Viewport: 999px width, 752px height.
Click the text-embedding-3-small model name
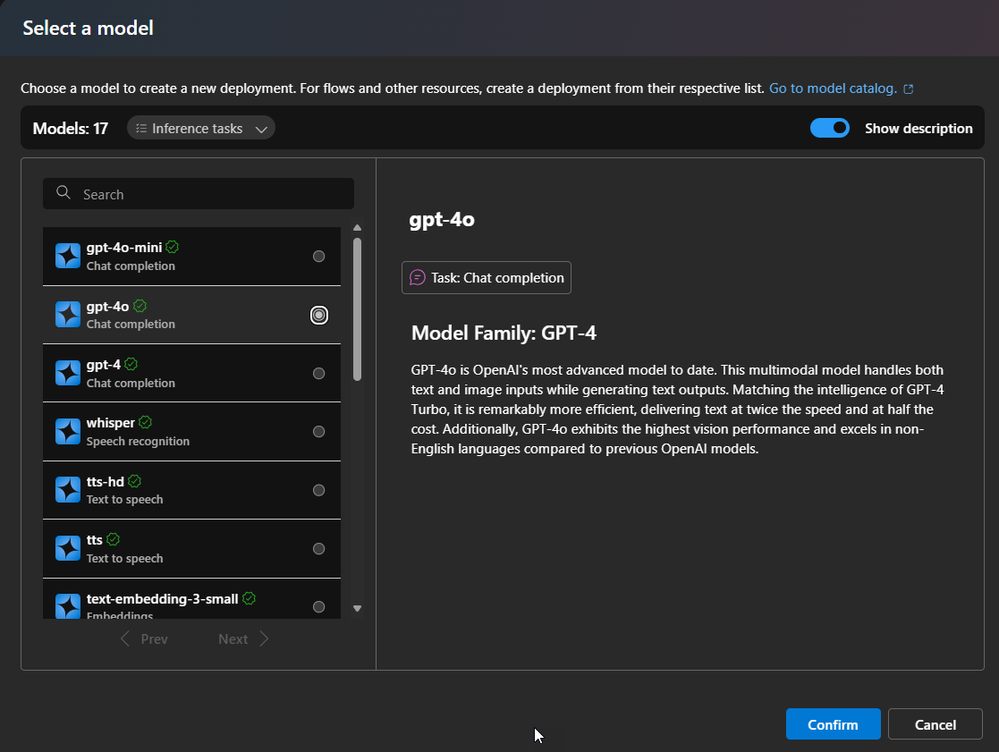(162, 598)
